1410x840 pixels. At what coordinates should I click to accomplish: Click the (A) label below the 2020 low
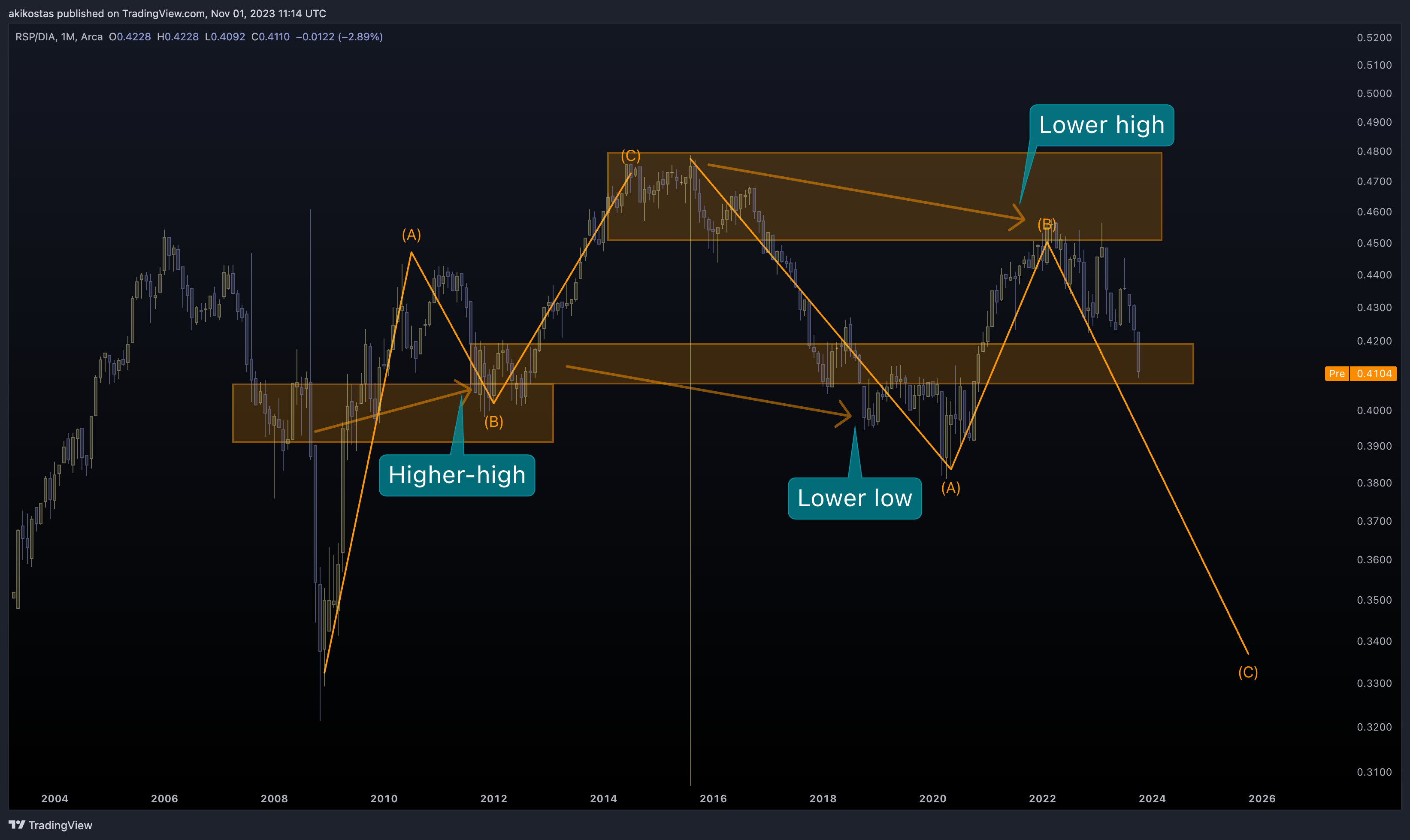coord(951,488)
